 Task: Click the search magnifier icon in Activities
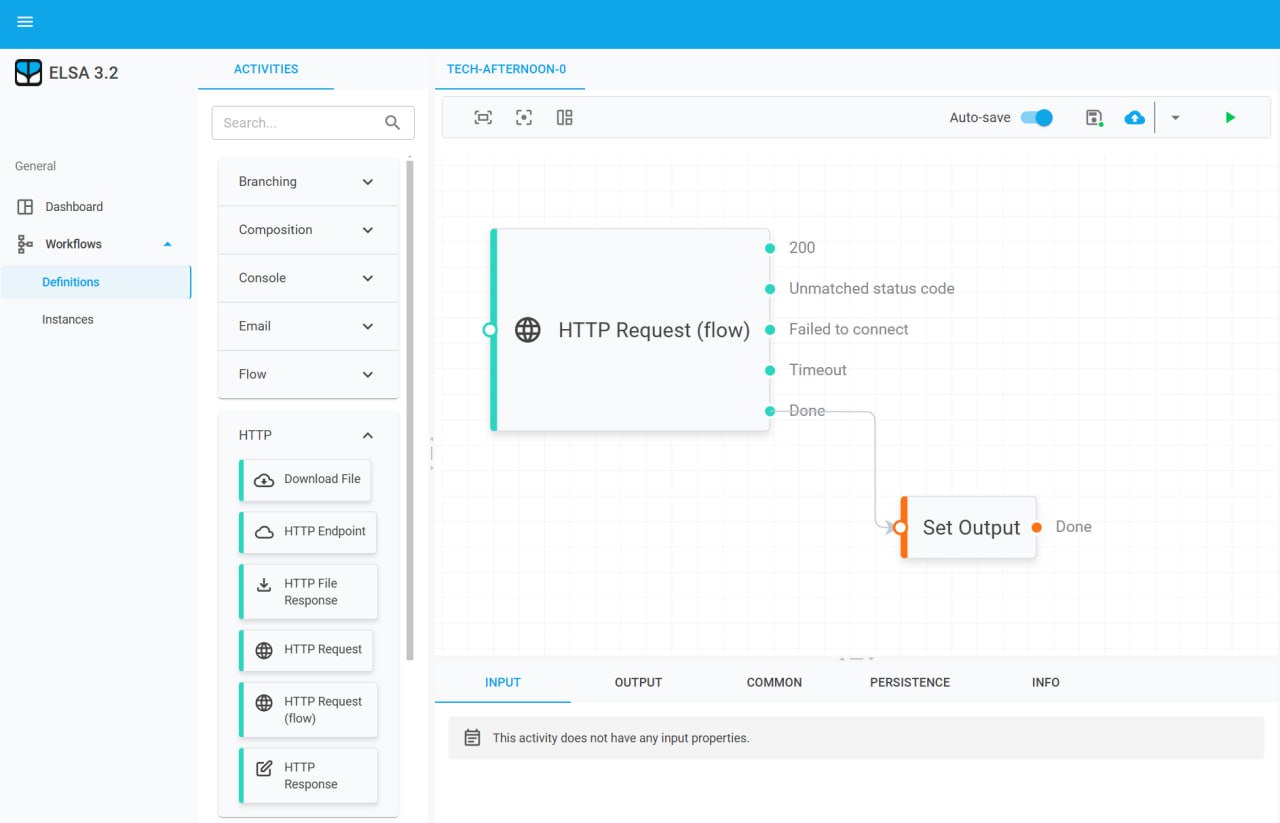point(393,123)
